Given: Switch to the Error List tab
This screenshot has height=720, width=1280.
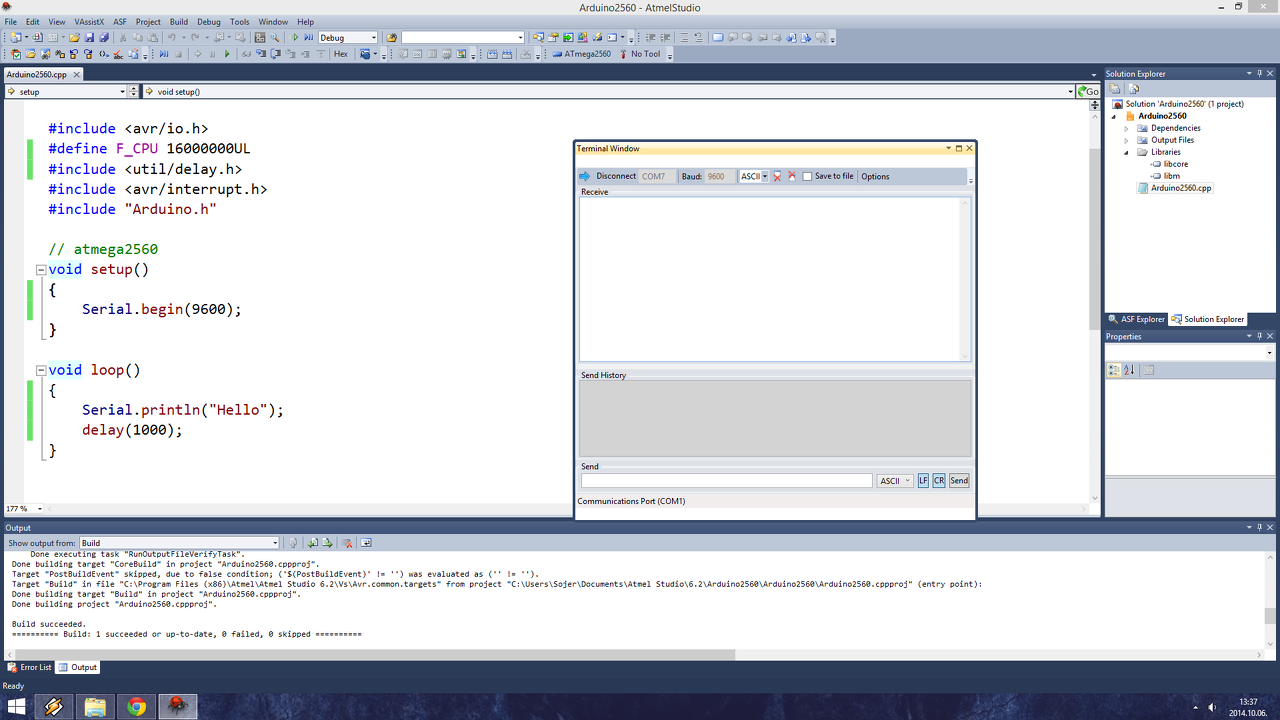Looking at the screenshot, I should point(29,667).
